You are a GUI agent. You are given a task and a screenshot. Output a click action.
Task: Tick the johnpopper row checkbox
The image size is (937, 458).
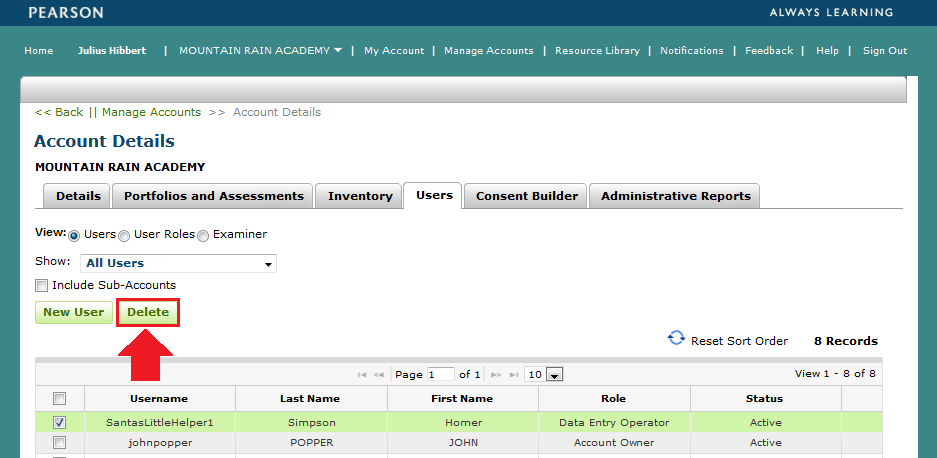click(59, 442)
